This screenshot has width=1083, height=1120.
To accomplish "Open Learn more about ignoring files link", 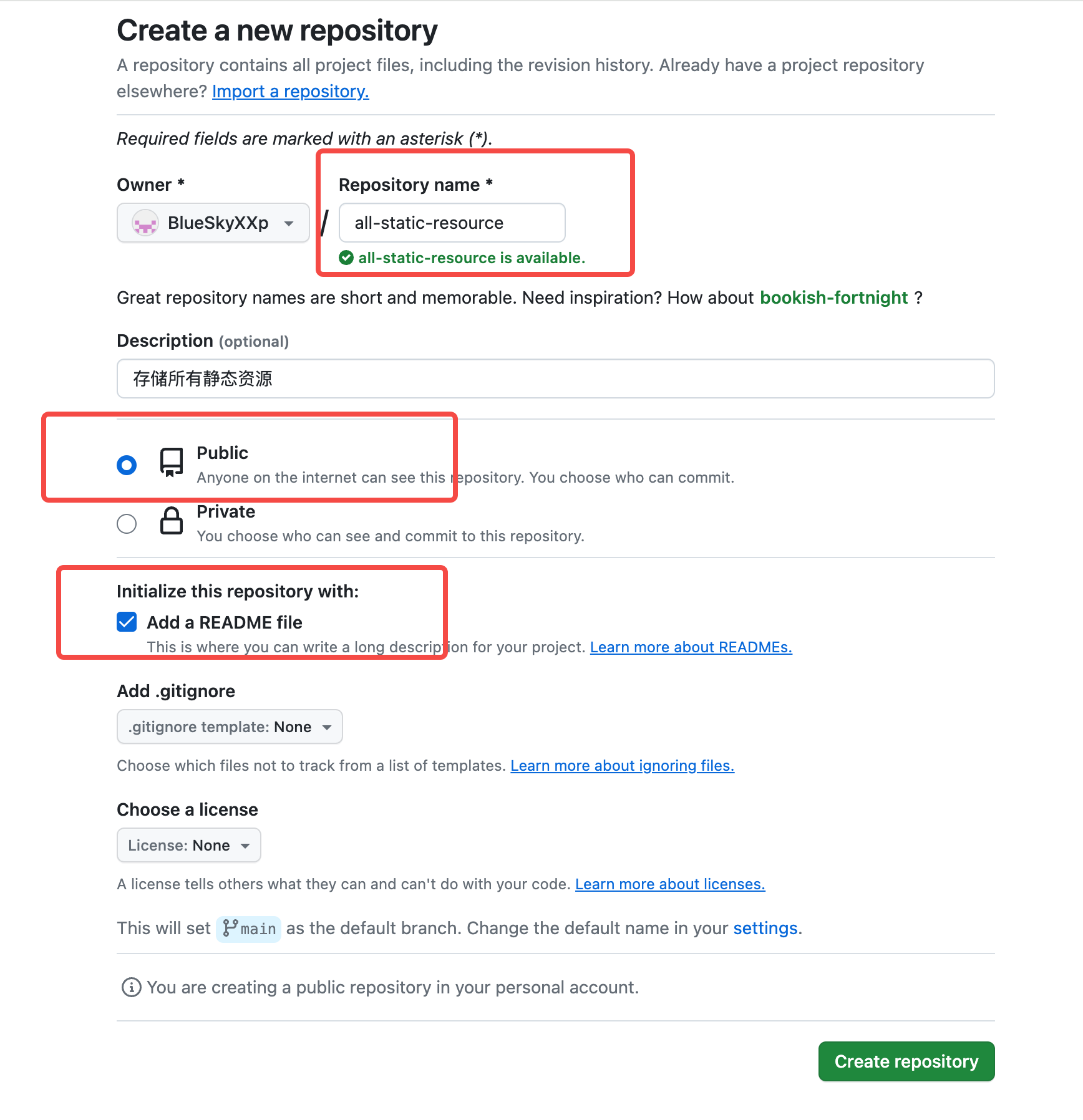I will pos(622,766).
